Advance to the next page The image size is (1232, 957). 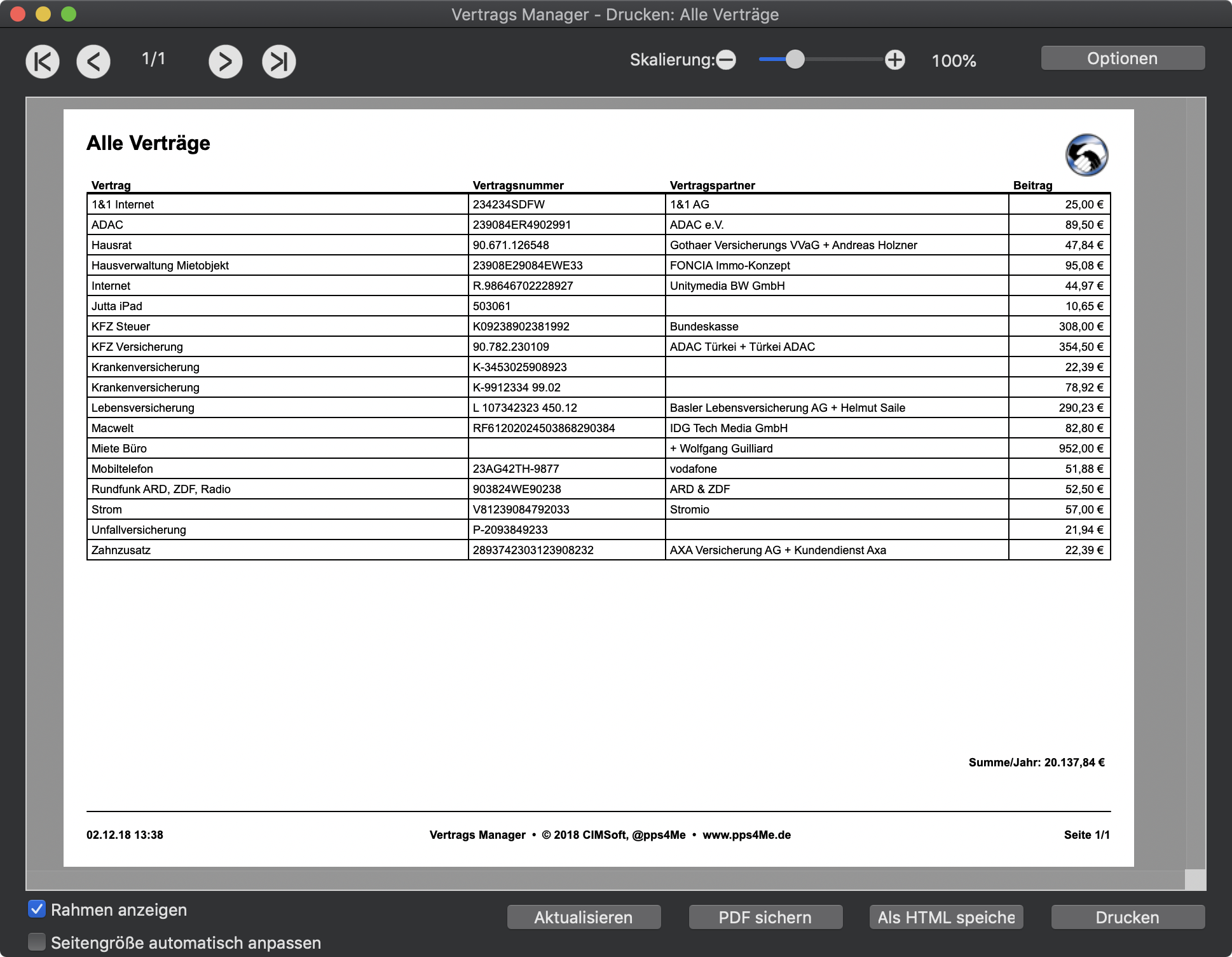226,62
